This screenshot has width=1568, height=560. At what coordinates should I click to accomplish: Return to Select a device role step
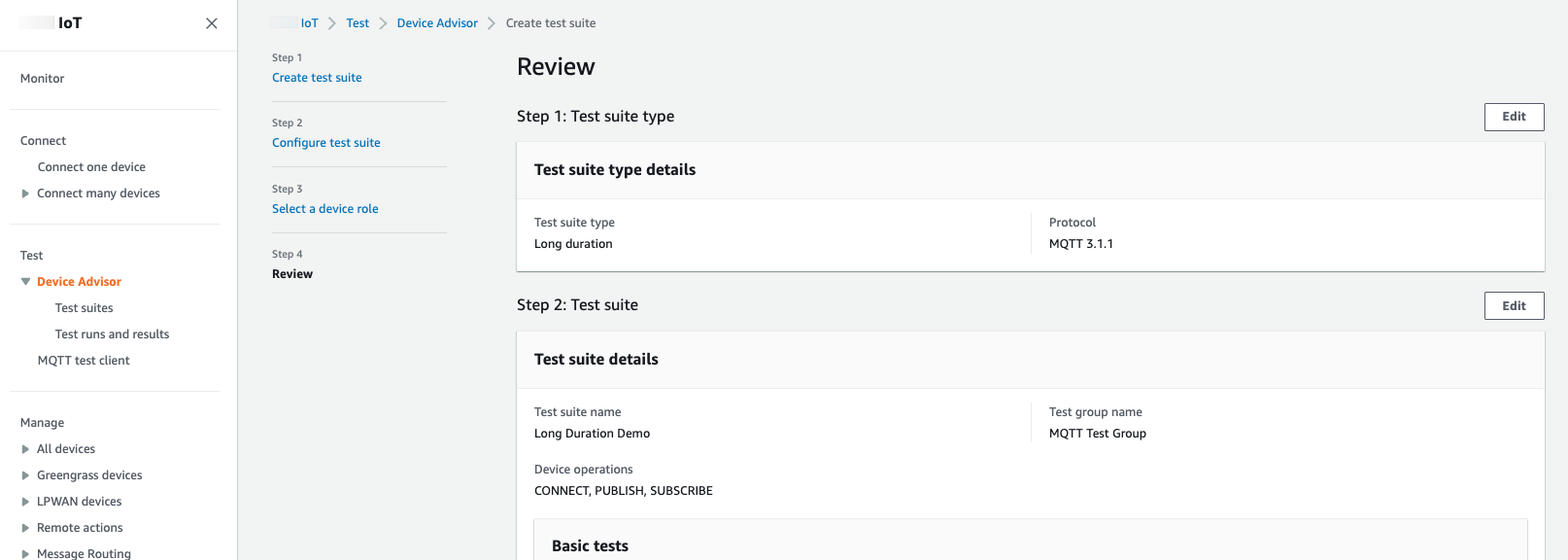tap(325, 209)
